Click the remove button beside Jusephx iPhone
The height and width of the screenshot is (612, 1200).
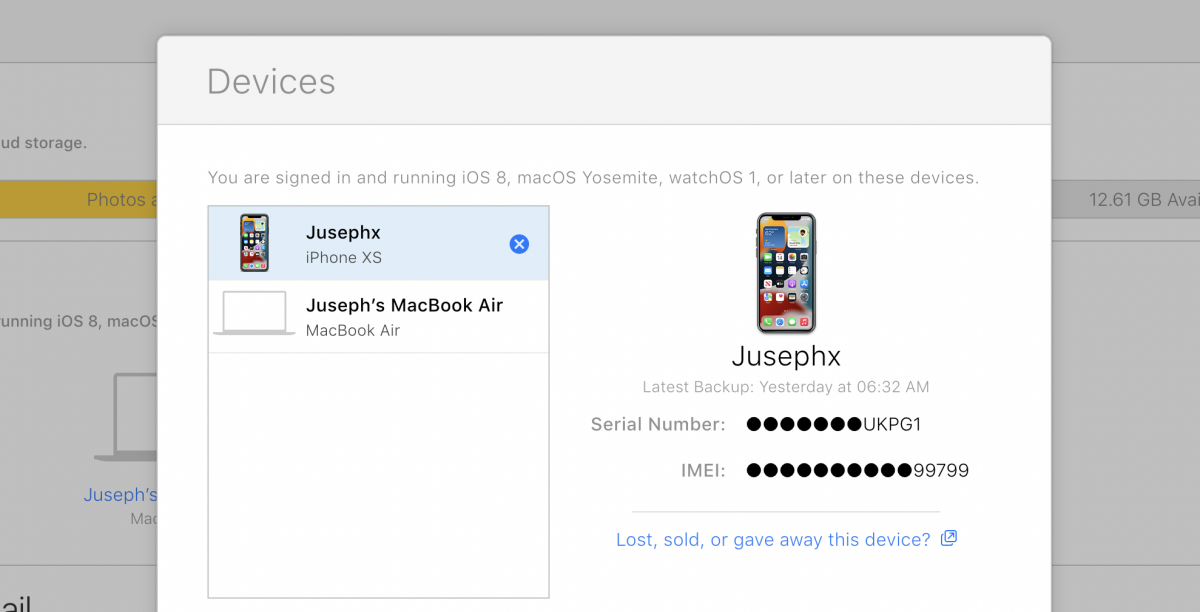[519, 244]
